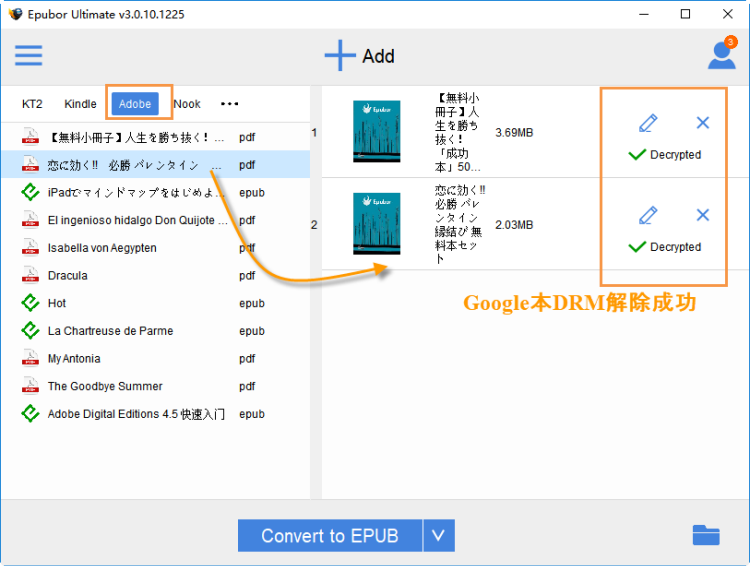Edit metadata of the 3.69MB book
The width and height of the screenshot is (750, 566).
(x=648, y=123)
